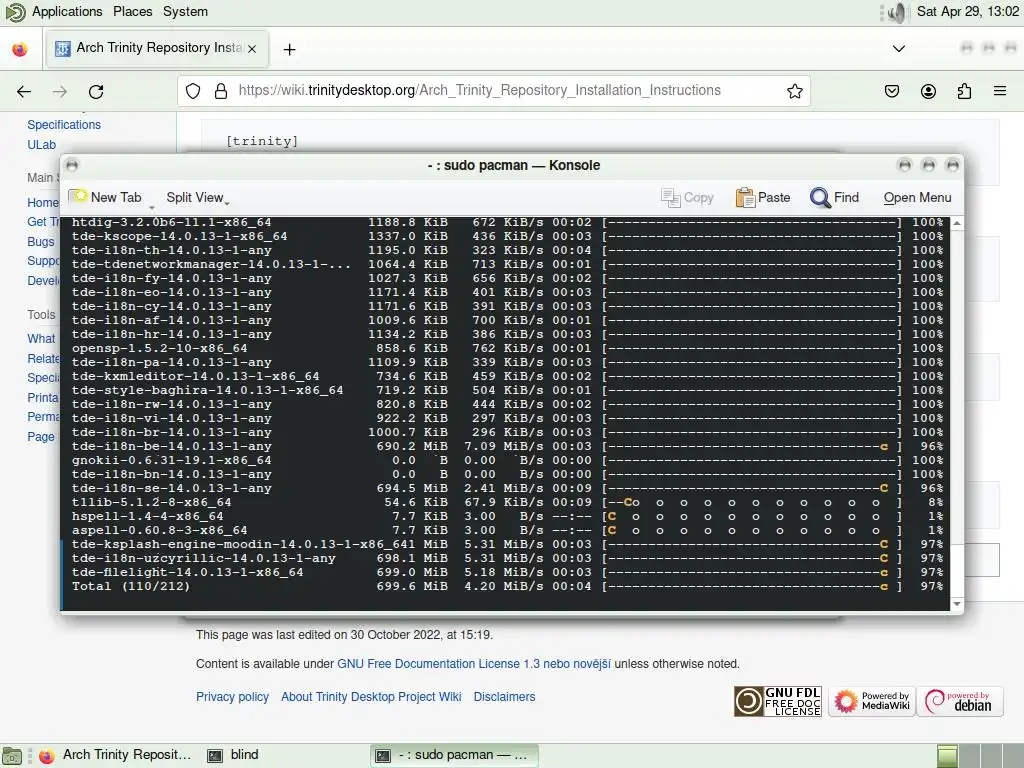The height and width of the screenshot is (768, 1024).
Task: Click the gnokii-0.6.31-19.1-x86_64 line
Action: (507, 460)
